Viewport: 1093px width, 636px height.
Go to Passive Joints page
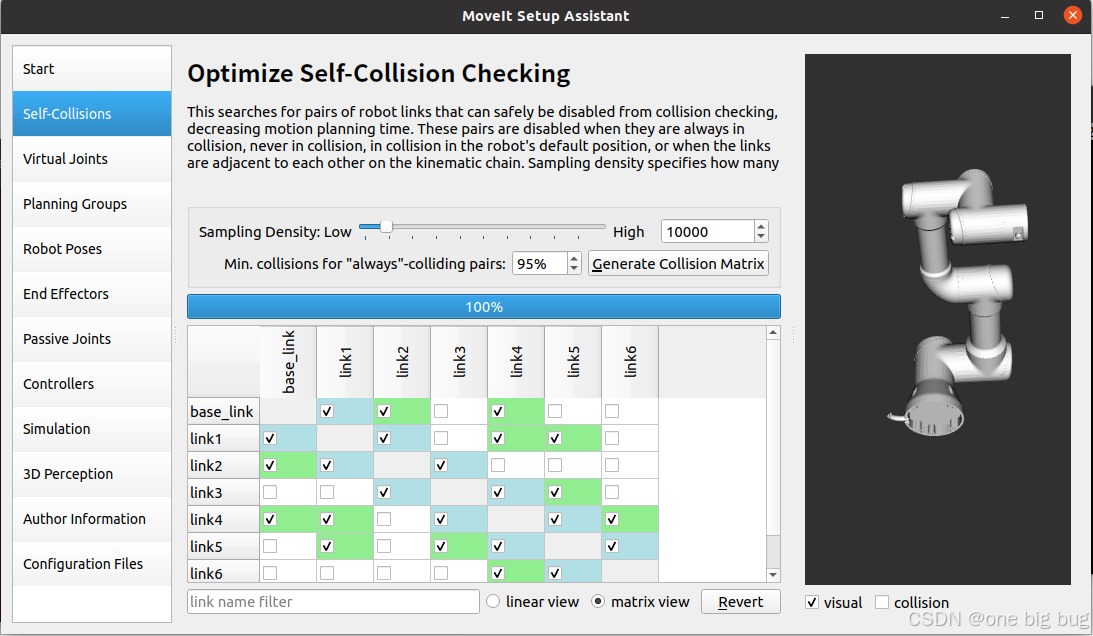click(92, 339)
